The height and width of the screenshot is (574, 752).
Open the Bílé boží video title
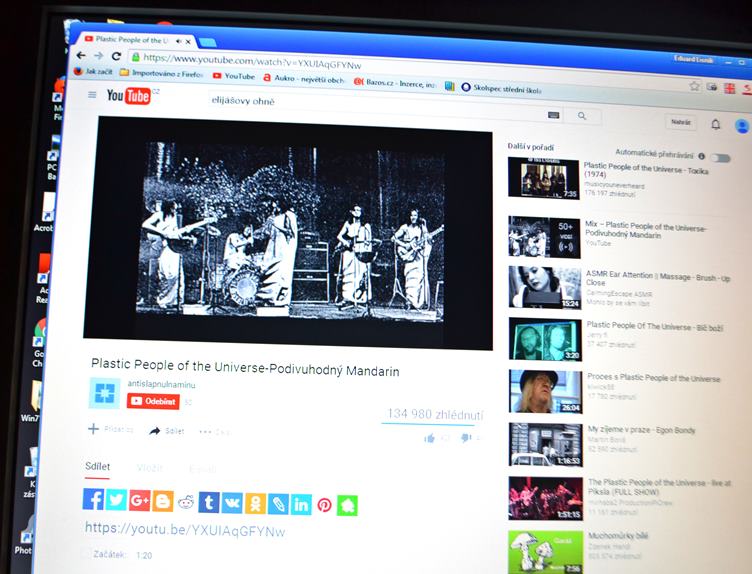coord(655,327)
